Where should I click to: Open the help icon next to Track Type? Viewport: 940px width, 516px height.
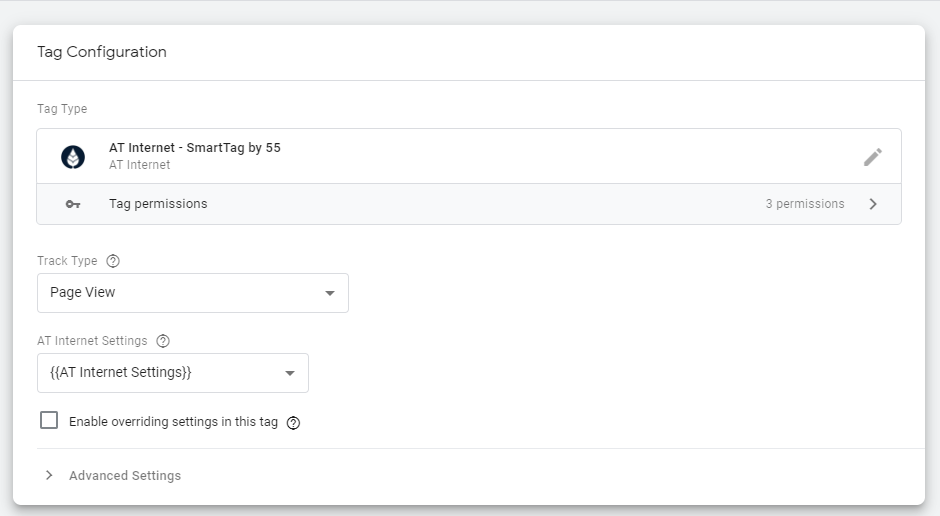(113, 261)
